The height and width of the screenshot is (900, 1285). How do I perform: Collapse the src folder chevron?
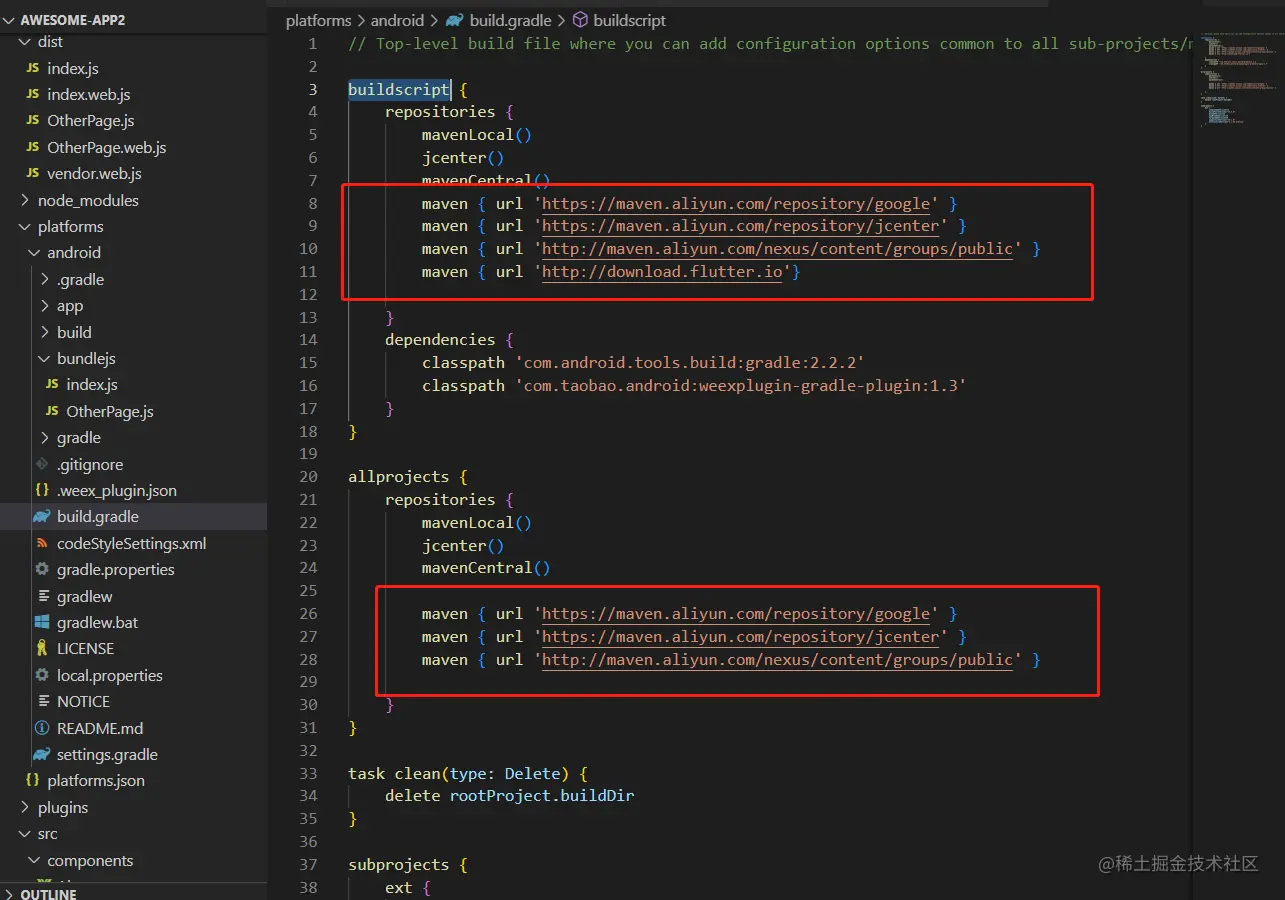pyautogui.click(x=26, y=834)
